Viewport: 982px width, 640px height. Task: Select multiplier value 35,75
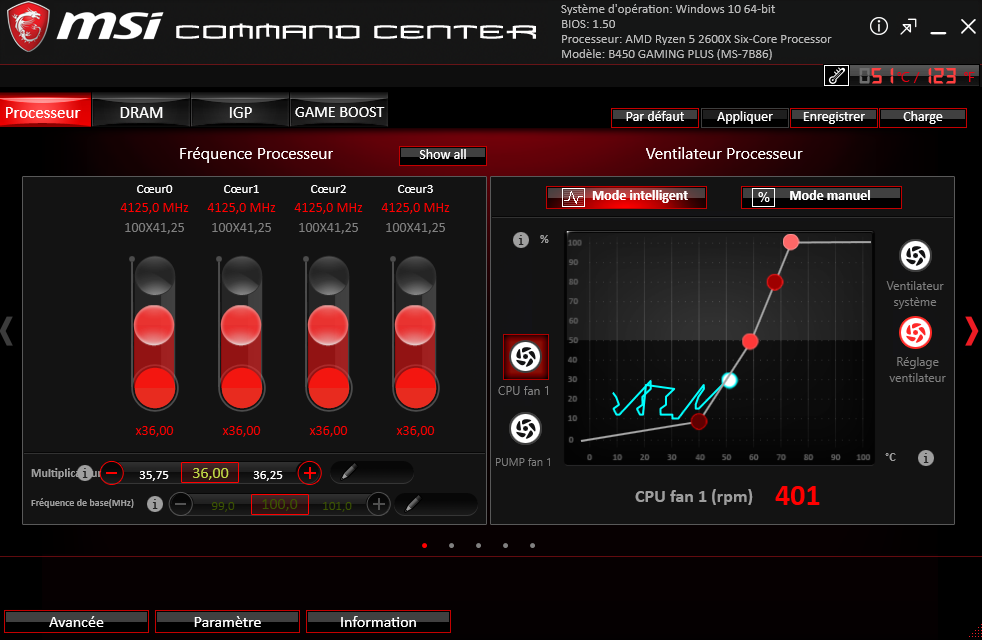[x=154, y=475]
